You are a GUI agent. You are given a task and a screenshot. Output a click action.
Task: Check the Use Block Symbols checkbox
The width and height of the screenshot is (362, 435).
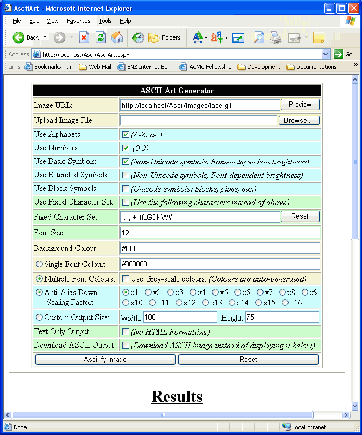(x=125, y=189)
